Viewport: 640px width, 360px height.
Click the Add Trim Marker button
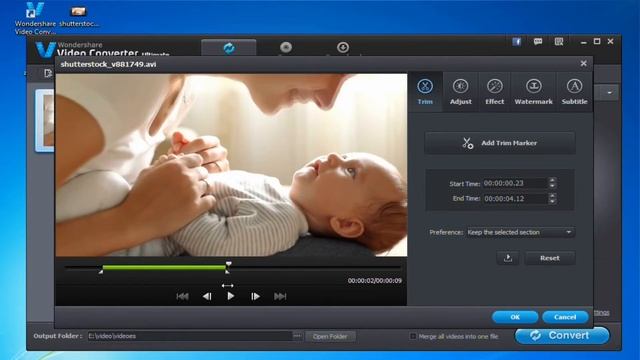coord(500,143)
